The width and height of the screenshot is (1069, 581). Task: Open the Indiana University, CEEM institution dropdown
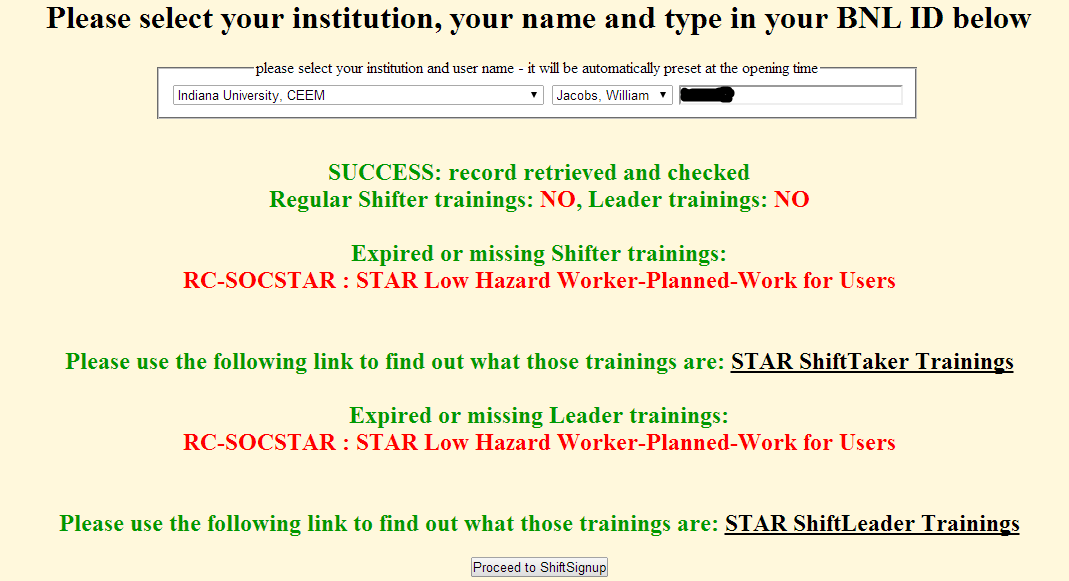(358, 95)
